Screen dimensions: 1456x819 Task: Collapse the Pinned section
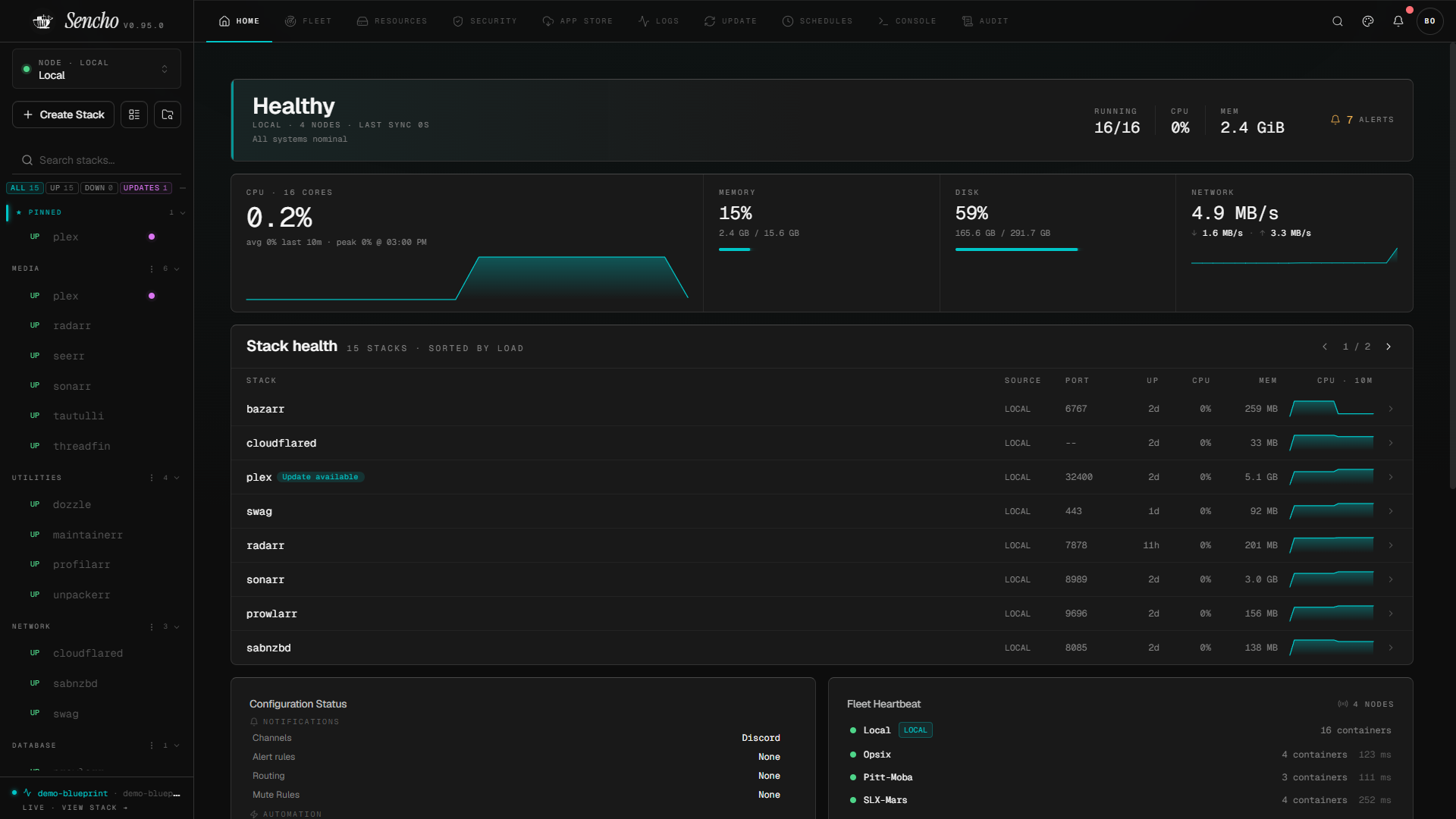(x=183, y=212)
